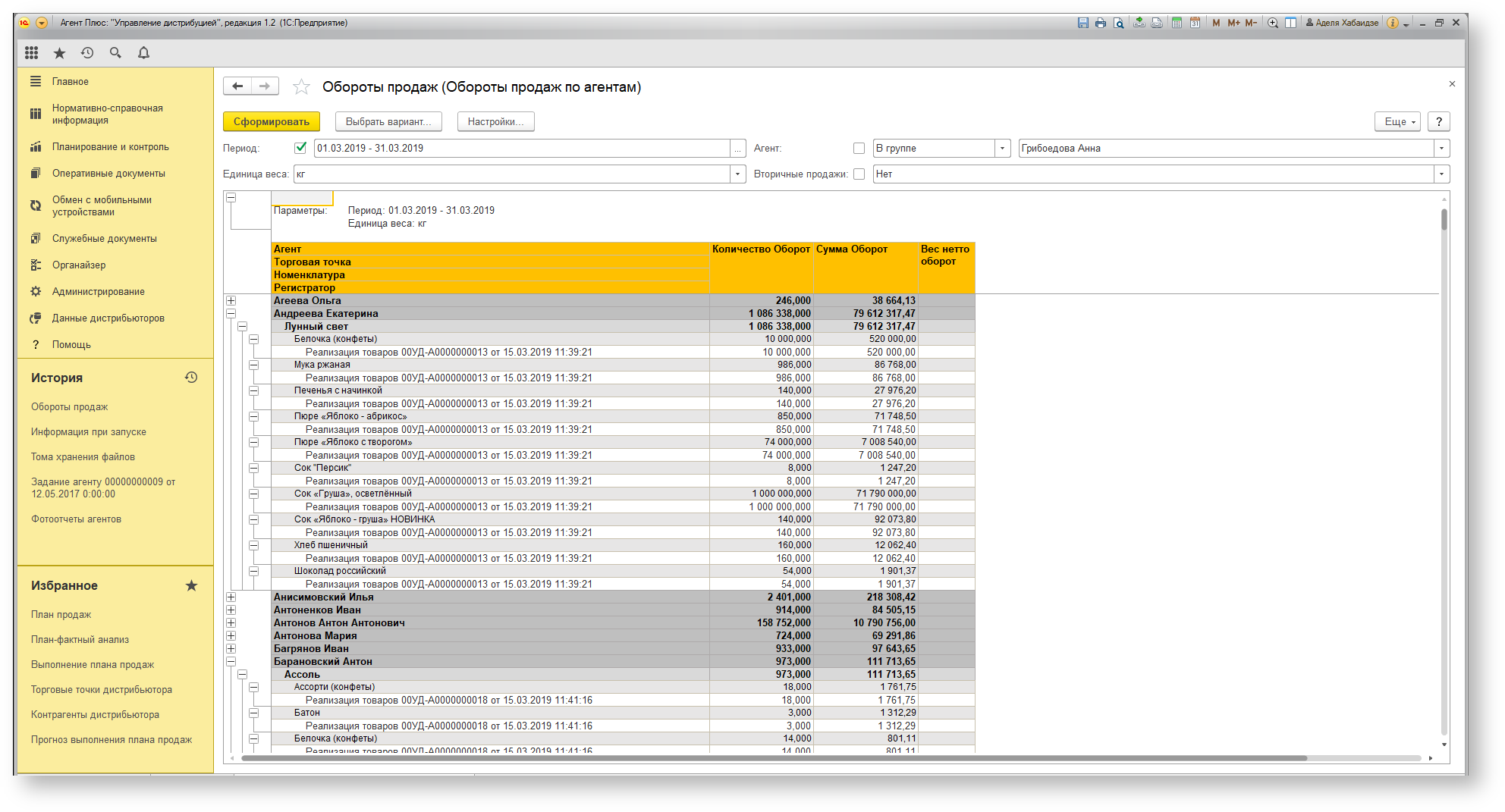The width and height of the screenshot is (1505, 812).
Task: Click the Search magnifier in top toolbar
Action: click(115, 52)
